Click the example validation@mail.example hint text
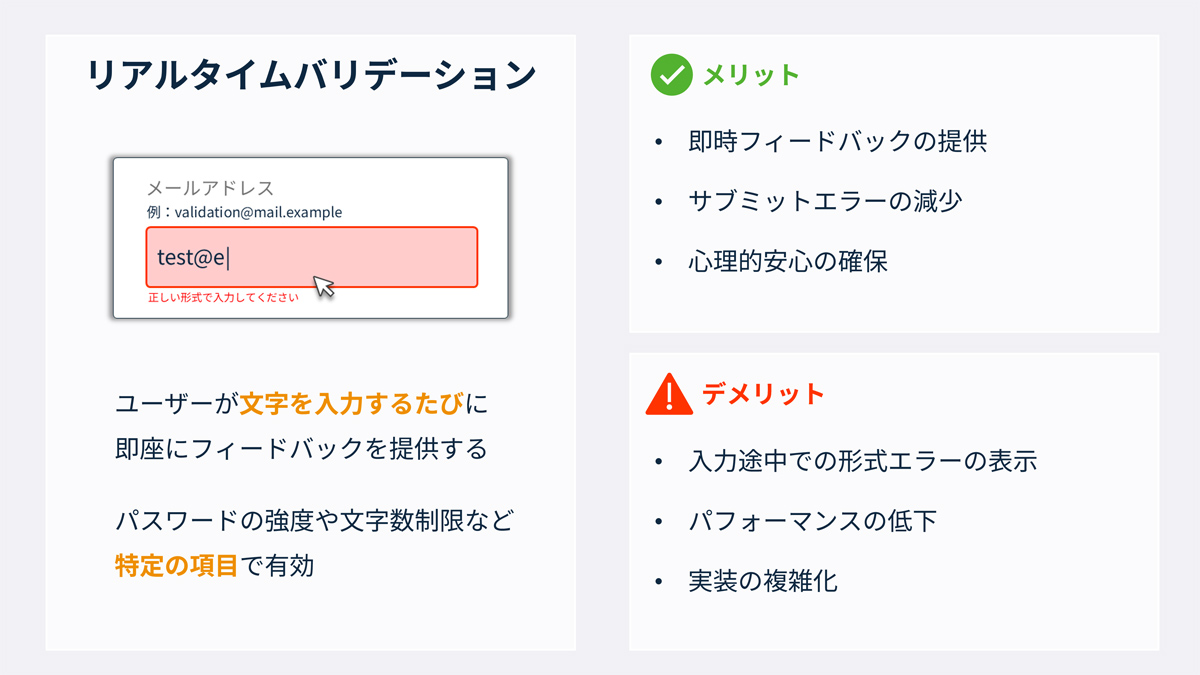This screenshot has height=675, width=1200. click(244, 212)
